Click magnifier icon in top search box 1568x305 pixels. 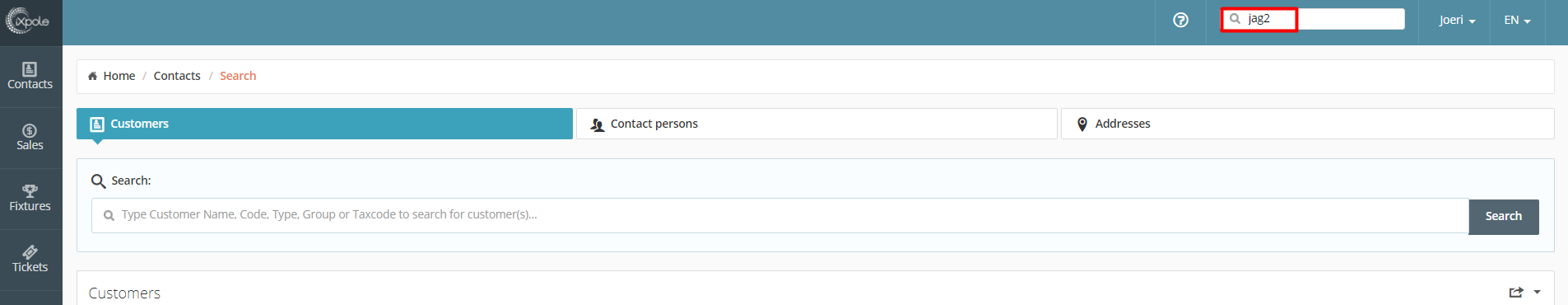(x=1235, y=18)
